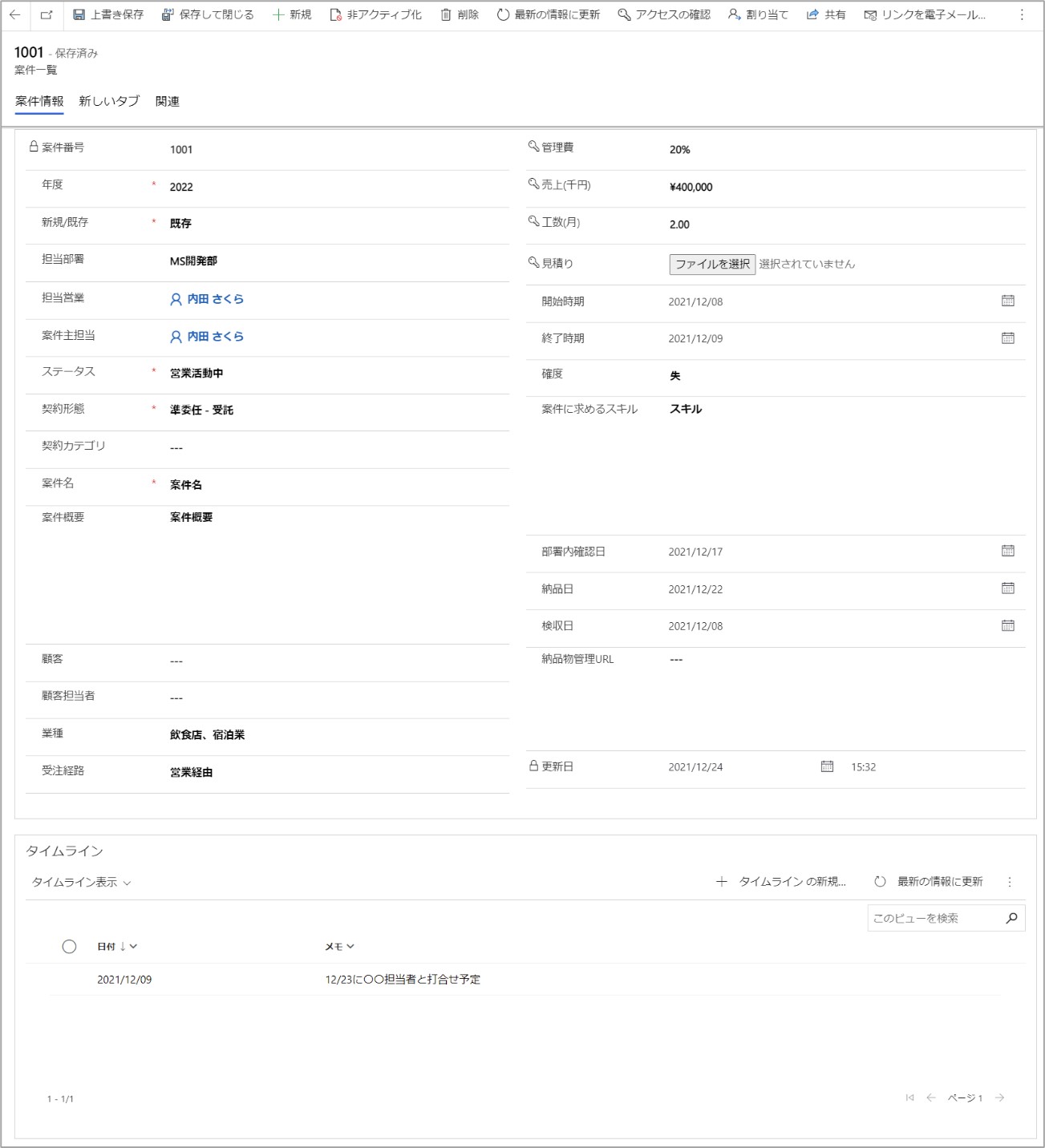Click search magnifier in timeline search box

tap(1011, 918)
